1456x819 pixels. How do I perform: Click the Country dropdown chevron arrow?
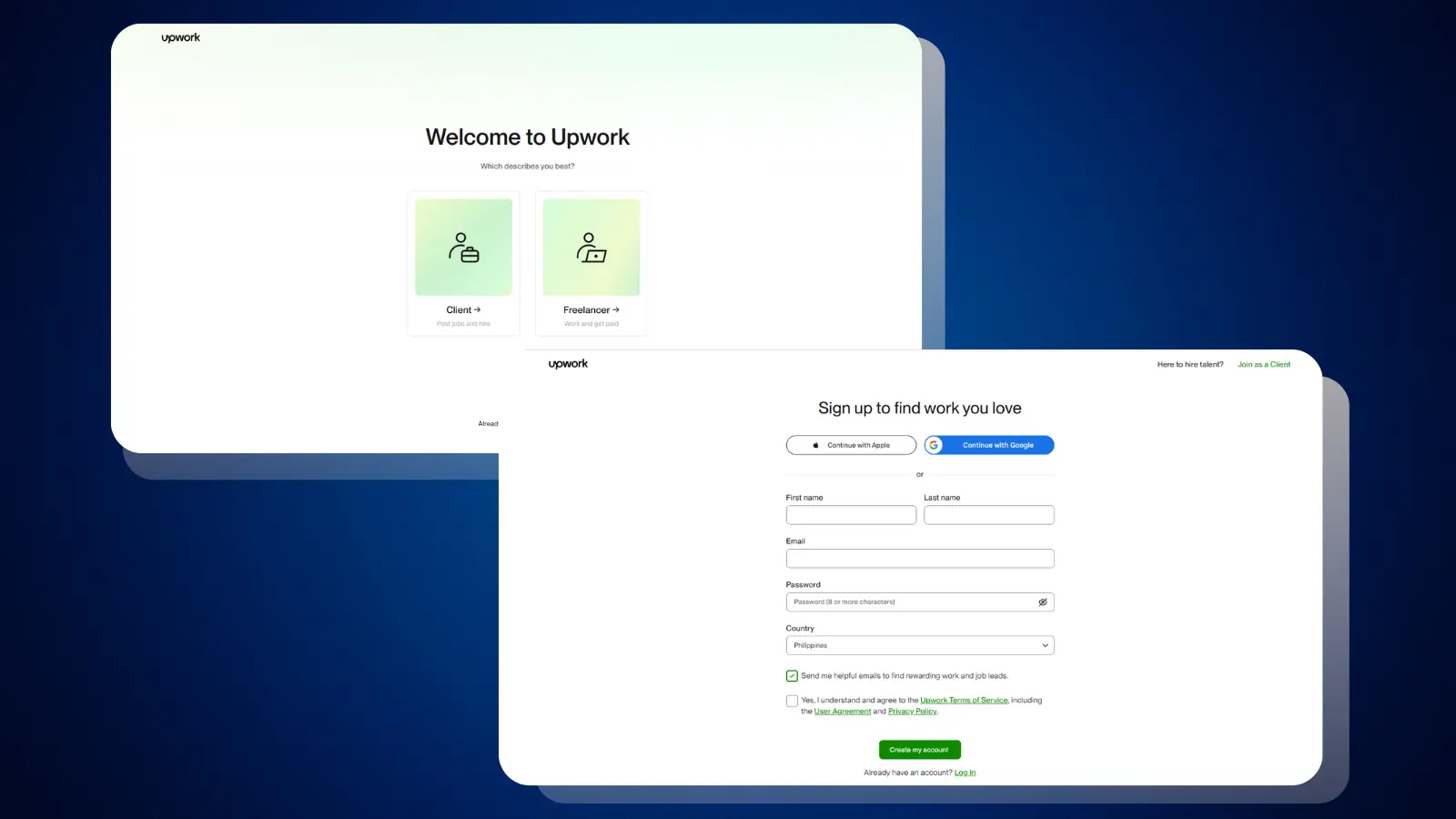point(1045,645)
